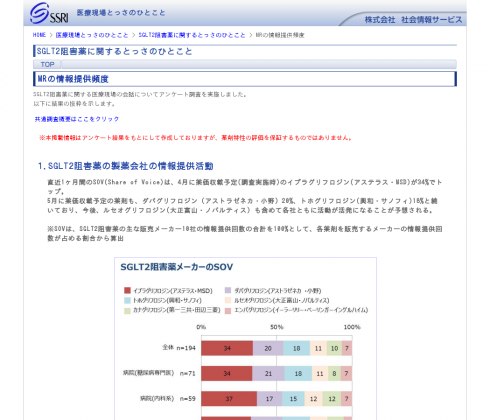
Task: Click the ダパグリフロジン(アストラゼネカ・小野) legend label
Action: click(278, 291)
